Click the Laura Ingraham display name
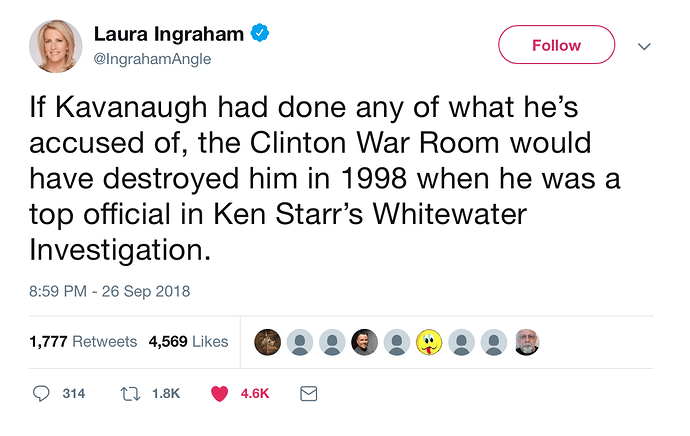 click(x=169, y=34)
